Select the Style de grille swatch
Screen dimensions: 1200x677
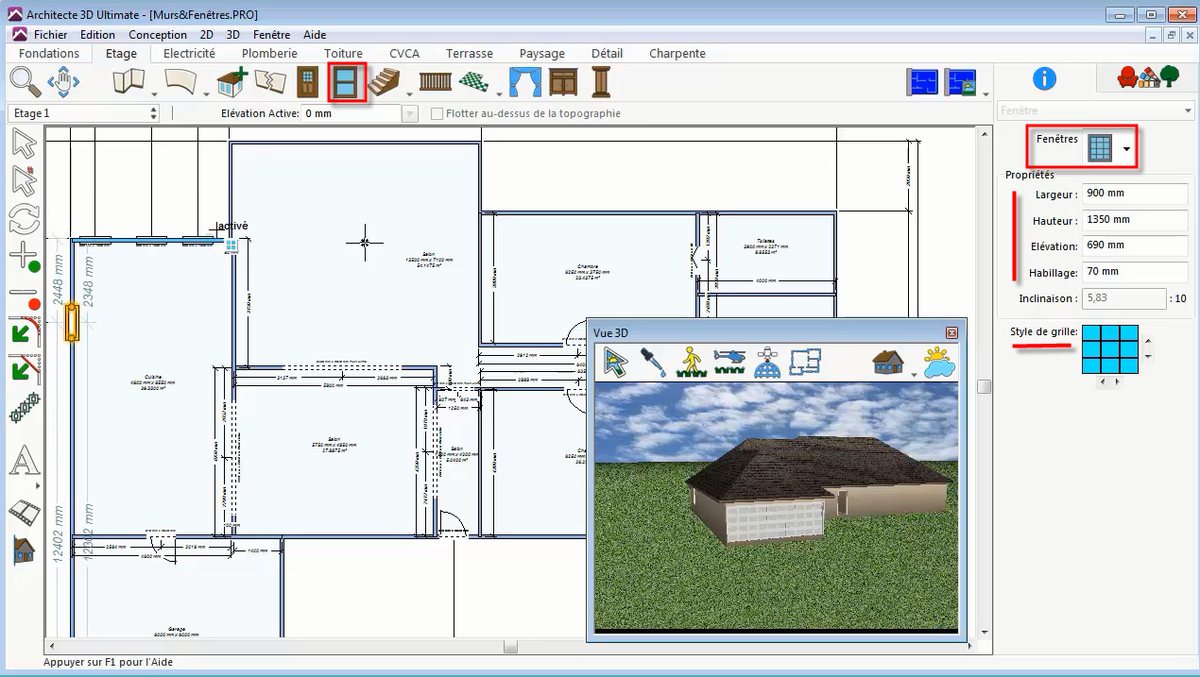tap(1110, 349)
